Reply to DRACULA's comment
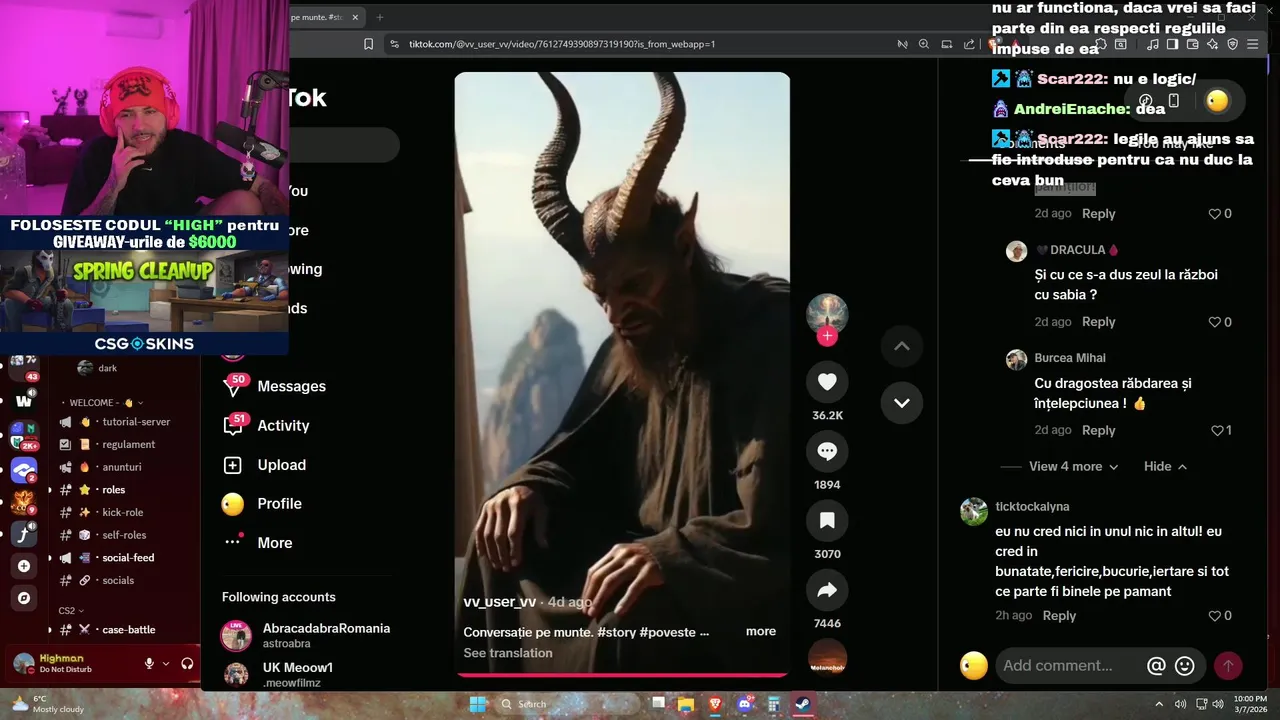Image resolution: width=1280 pixels, height=720 pixels. coord(1098,322)
